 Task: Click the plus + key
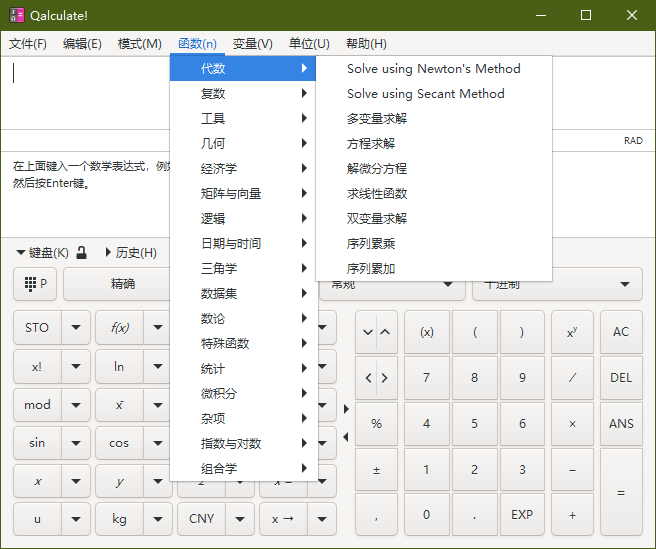[x=572, y=515]
